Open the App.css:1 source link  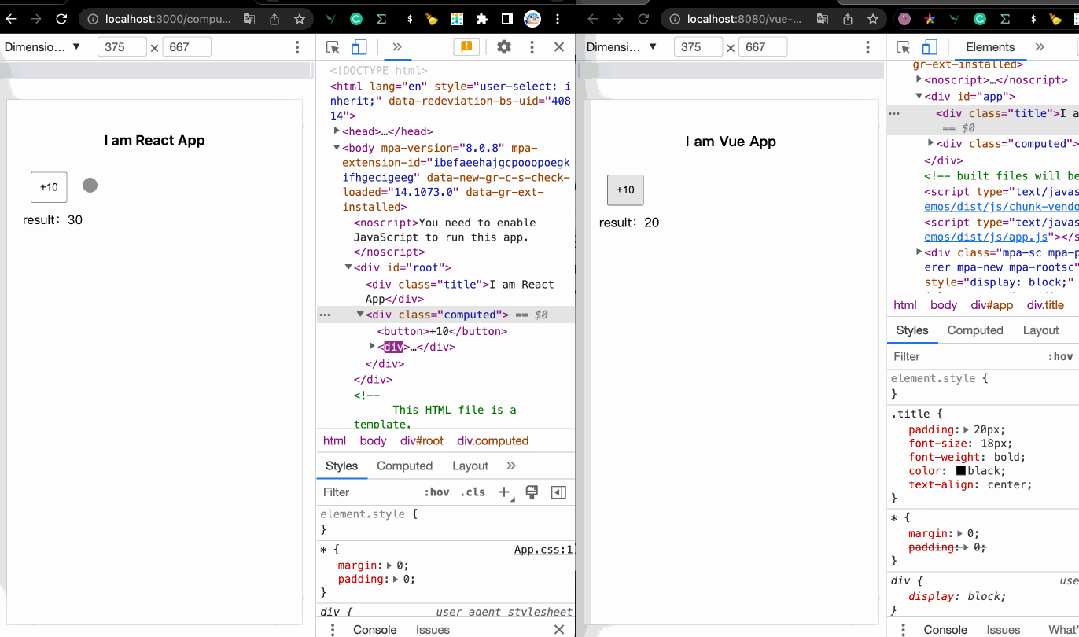point(544,550)
